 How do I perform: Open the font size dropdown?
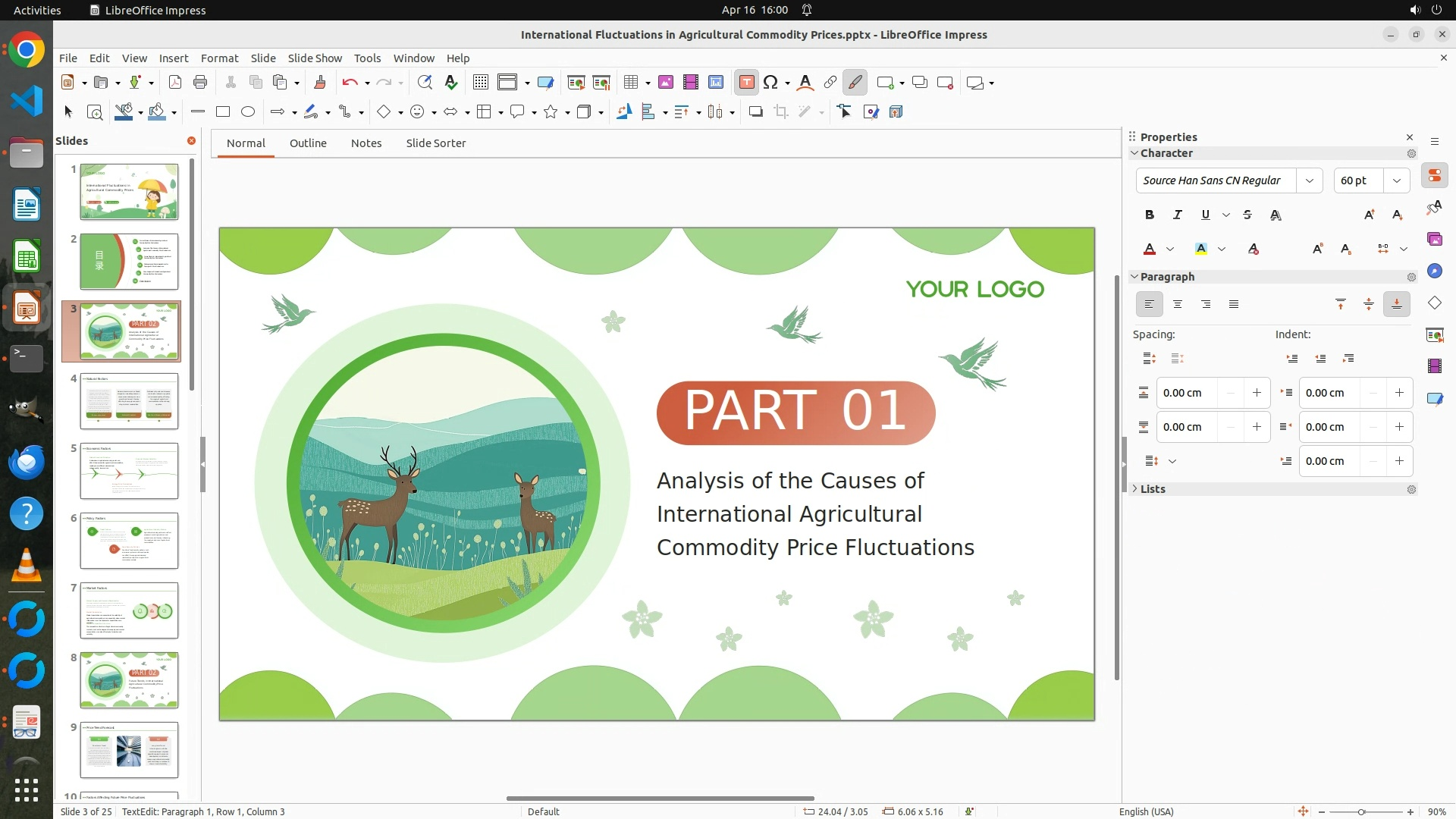[x=1396, y=180]
